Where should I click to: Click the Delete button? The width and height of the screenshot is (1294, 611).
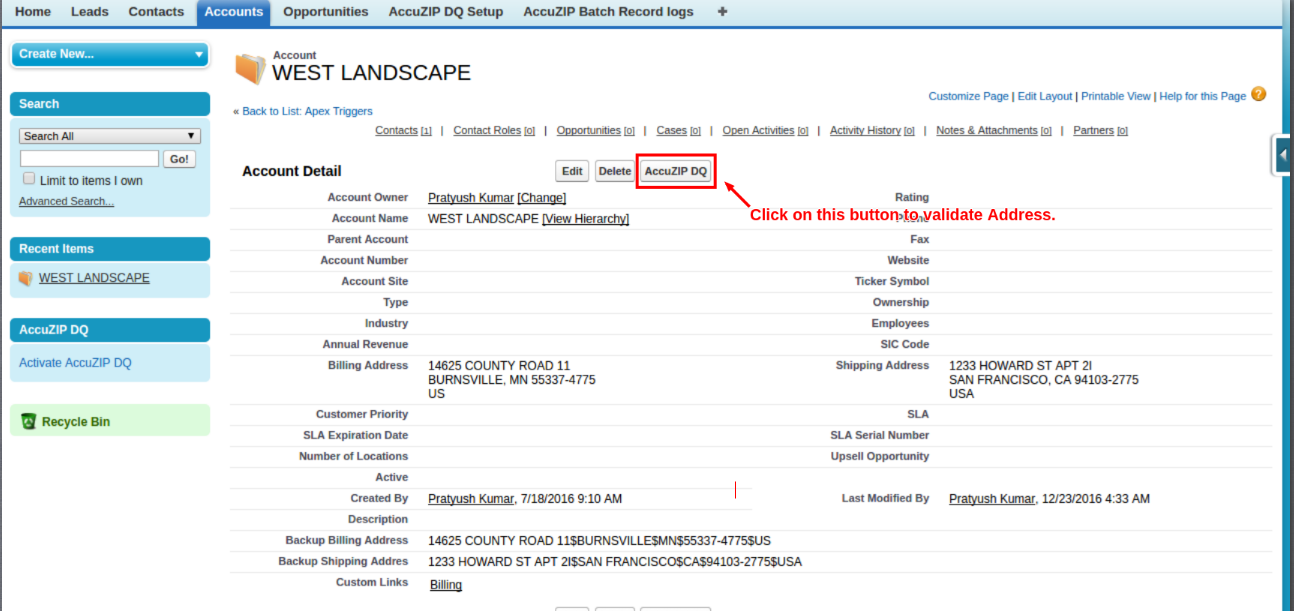(x=614, y=170)
